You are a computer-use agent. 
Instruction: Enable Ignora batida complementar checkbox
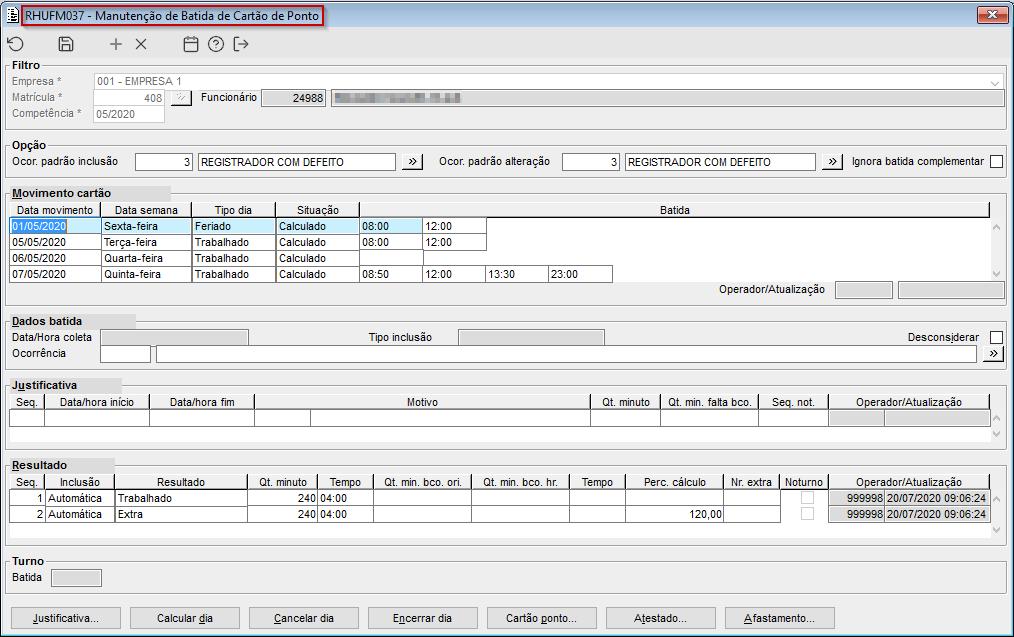click(996, 162)
